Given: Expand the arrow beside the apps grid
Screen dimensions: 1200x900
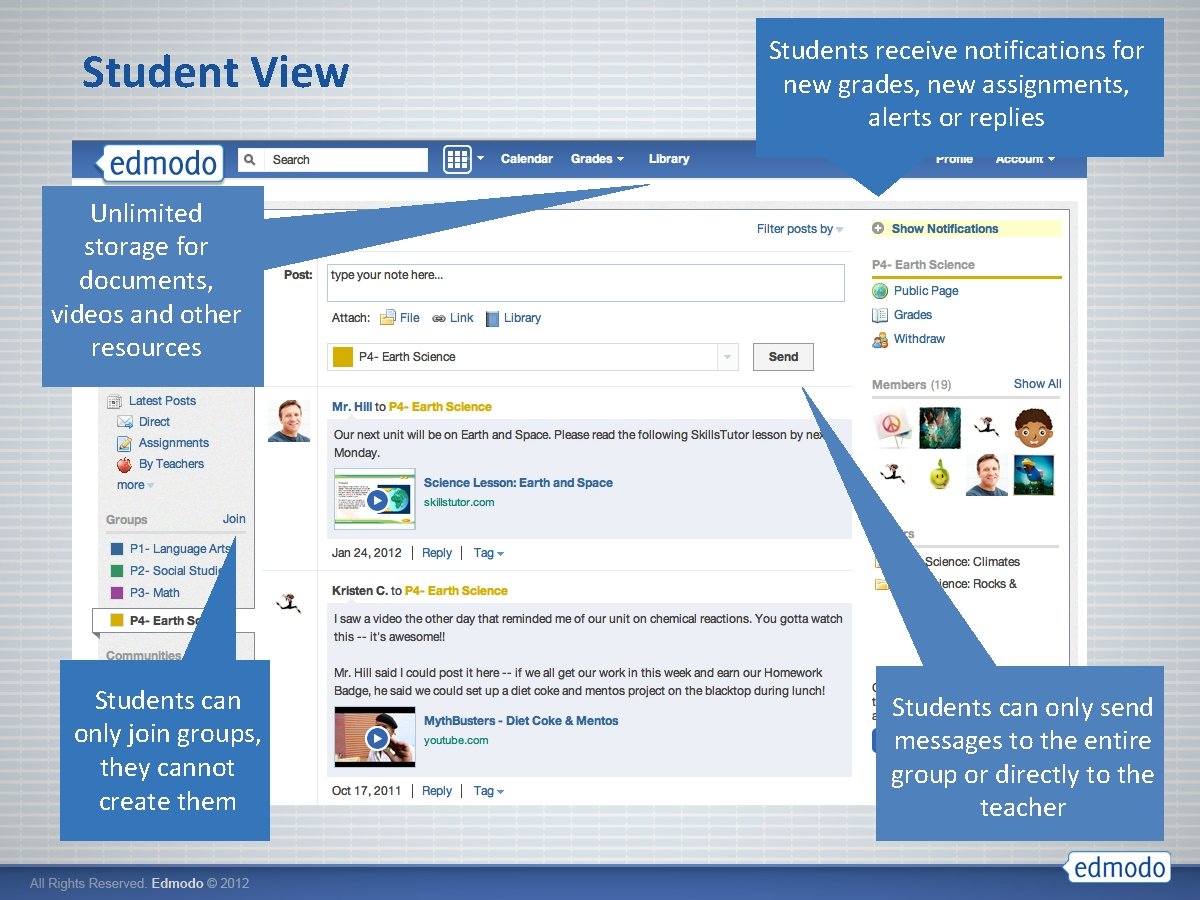Looking at the screenshot, I should pyautogui.click(x=480, y=158).
